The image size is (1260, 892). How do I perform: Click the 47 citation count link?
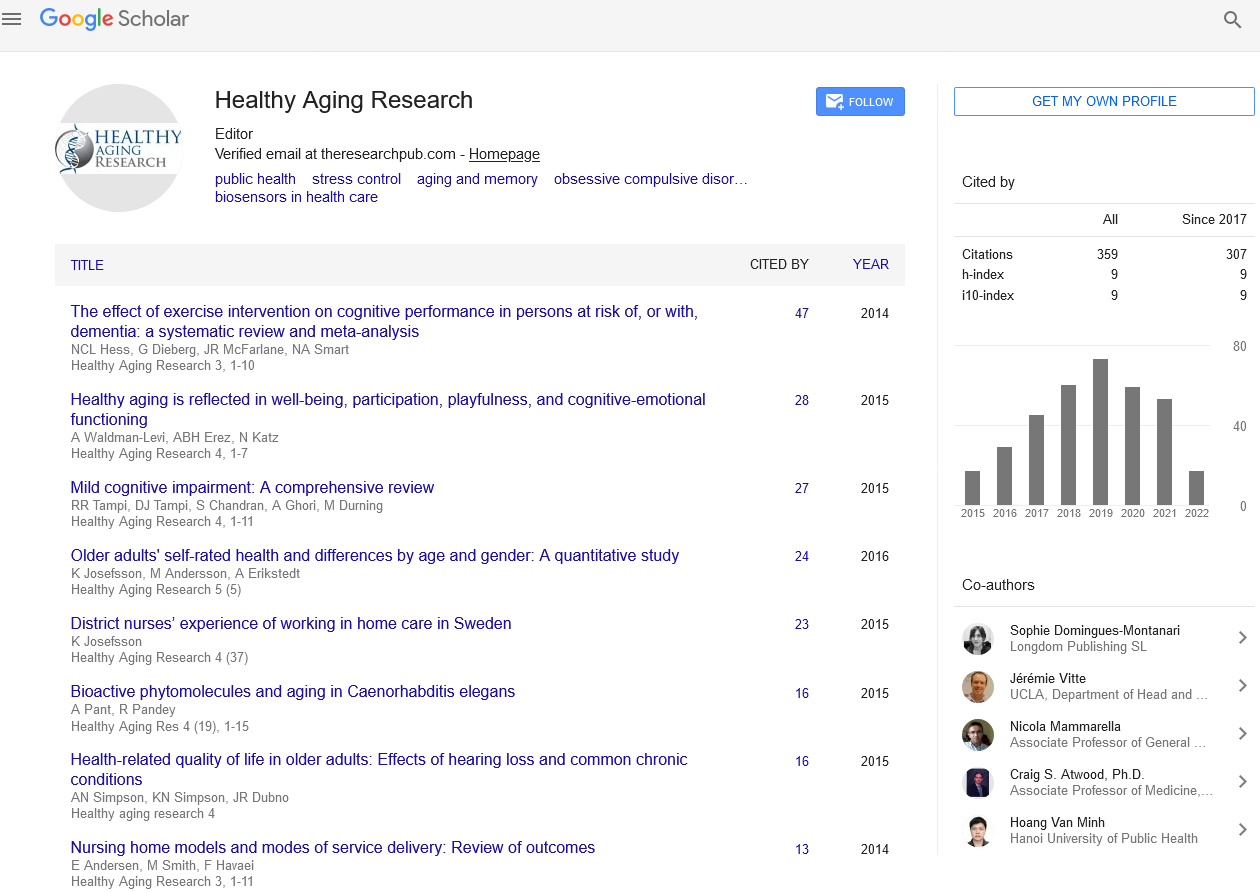(801, 313)
